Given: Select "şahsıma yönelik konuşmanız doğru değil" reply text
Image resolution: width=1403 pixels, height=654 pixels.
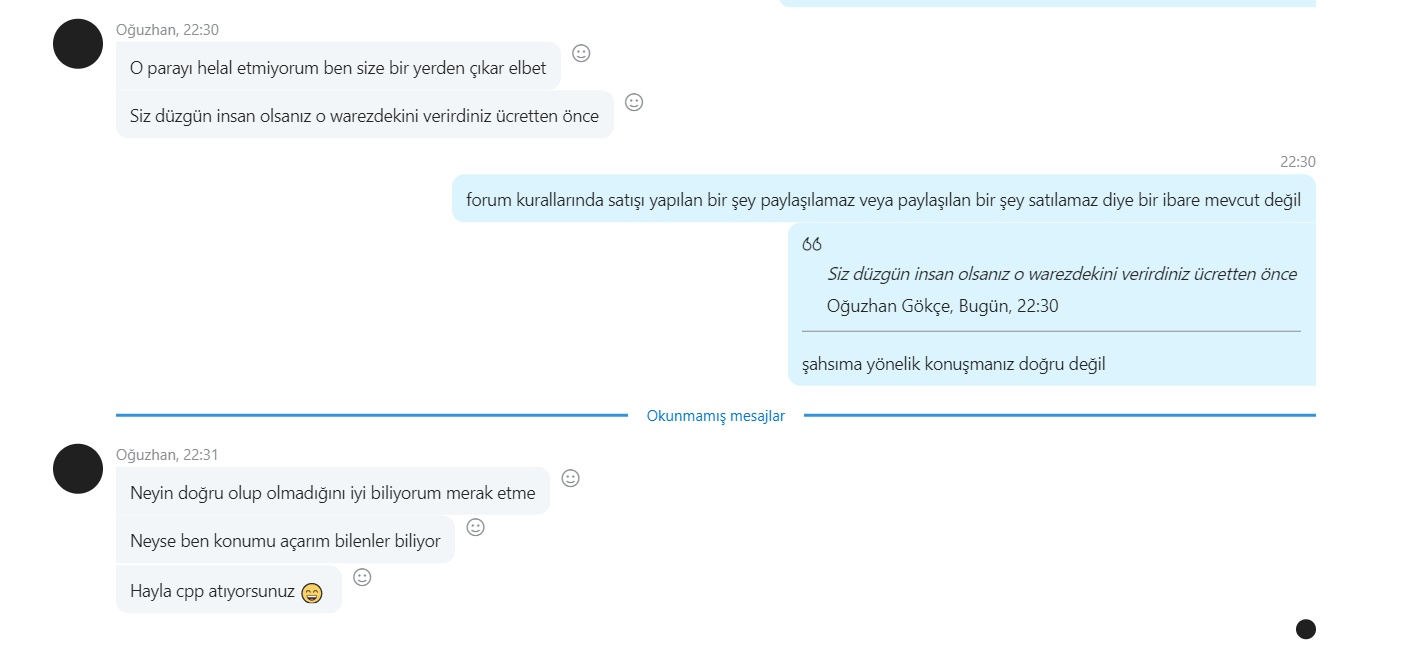Looking at the screenshot, I should [x=954, y=364].
